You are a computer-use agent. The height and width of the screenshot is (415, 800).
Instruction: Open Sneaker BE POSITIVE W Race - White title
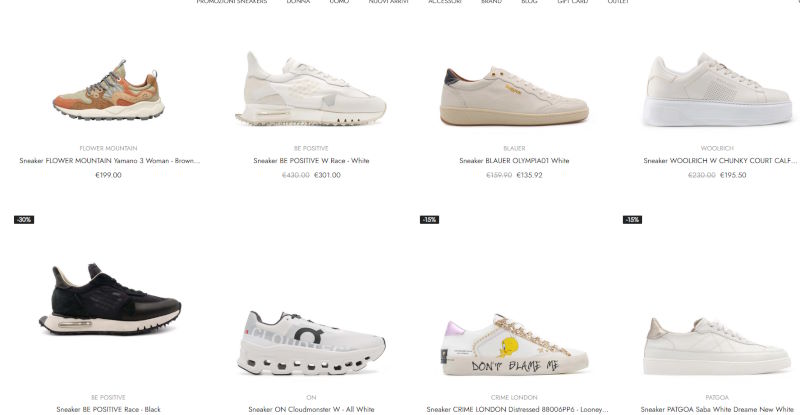[311, 160]
